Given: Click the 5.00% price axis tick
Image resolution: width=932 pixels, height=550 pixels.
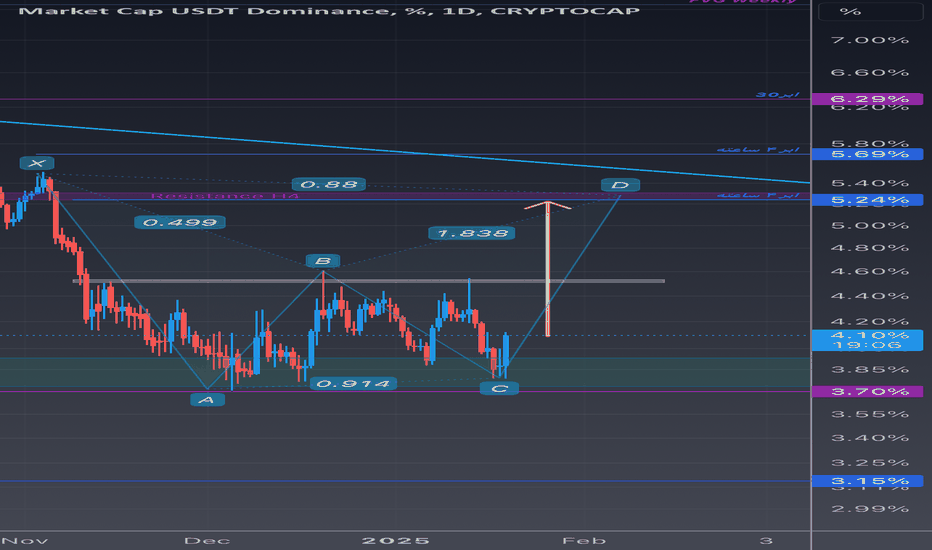Looking at the screenshot, I should 870,225.
